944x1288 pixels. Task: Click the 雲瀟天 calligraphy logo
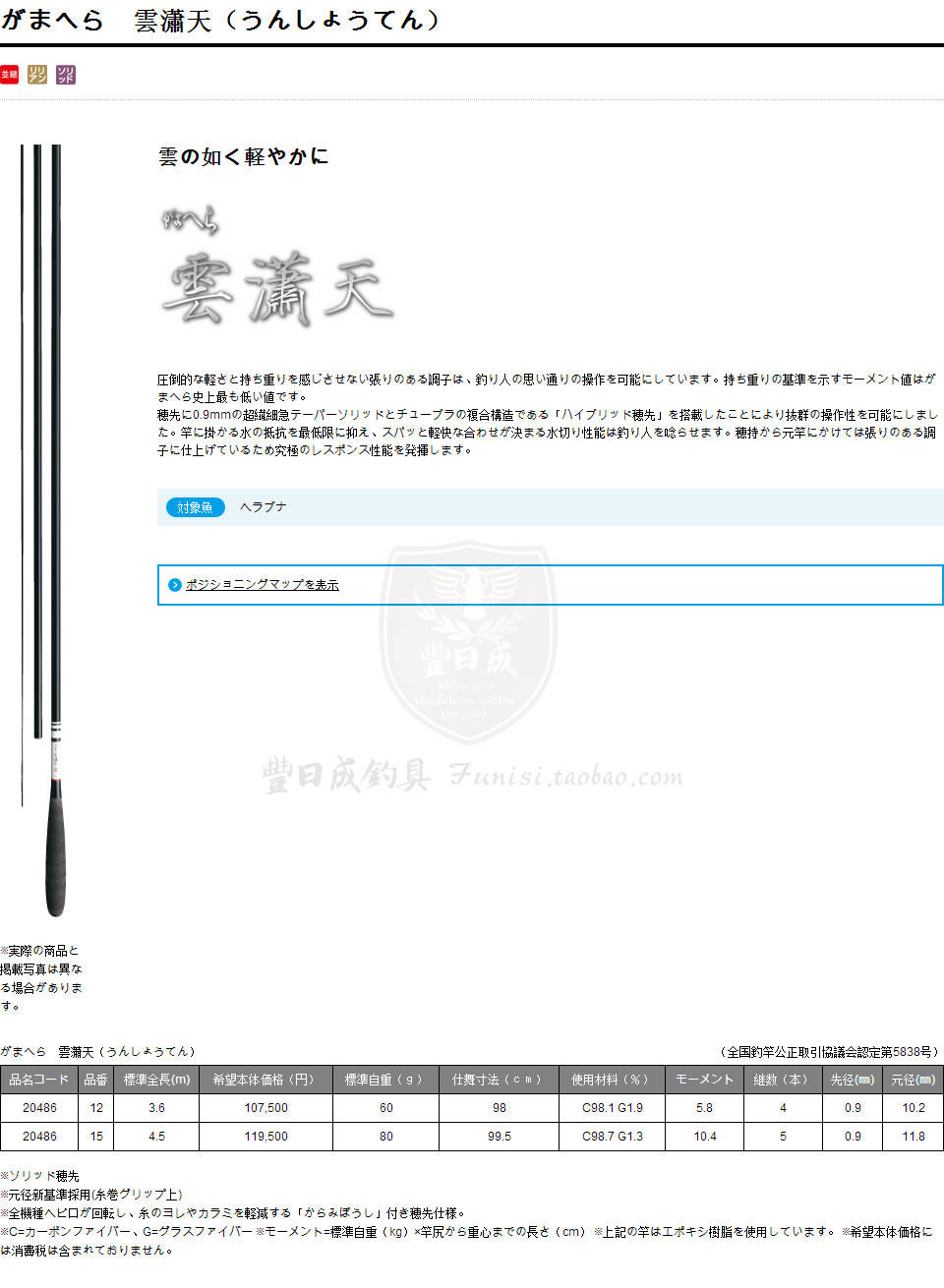coord(278,268)
